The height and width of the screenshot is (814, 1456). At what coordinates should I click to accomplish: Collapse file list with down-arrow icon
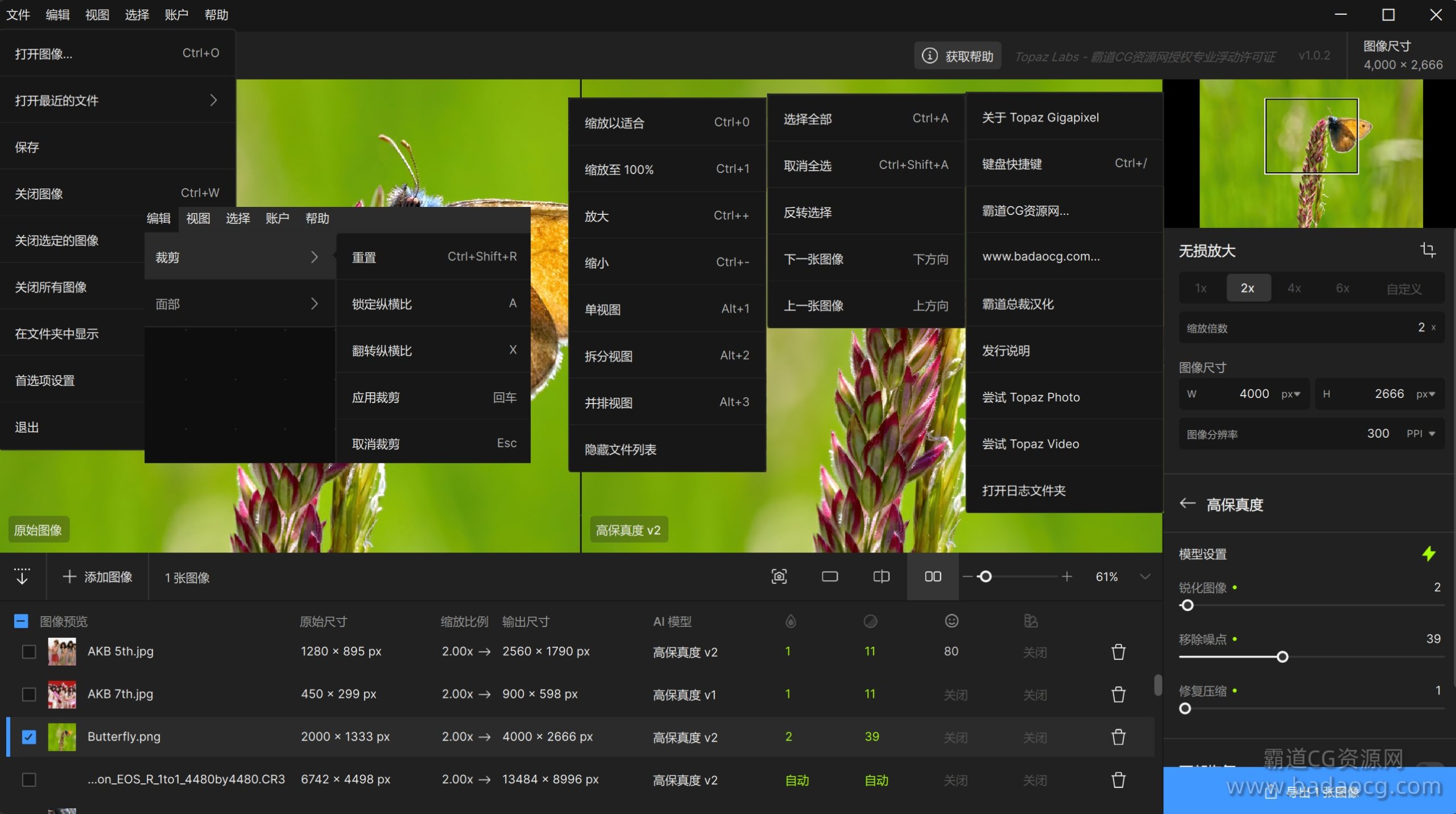(x=22, y=576)
